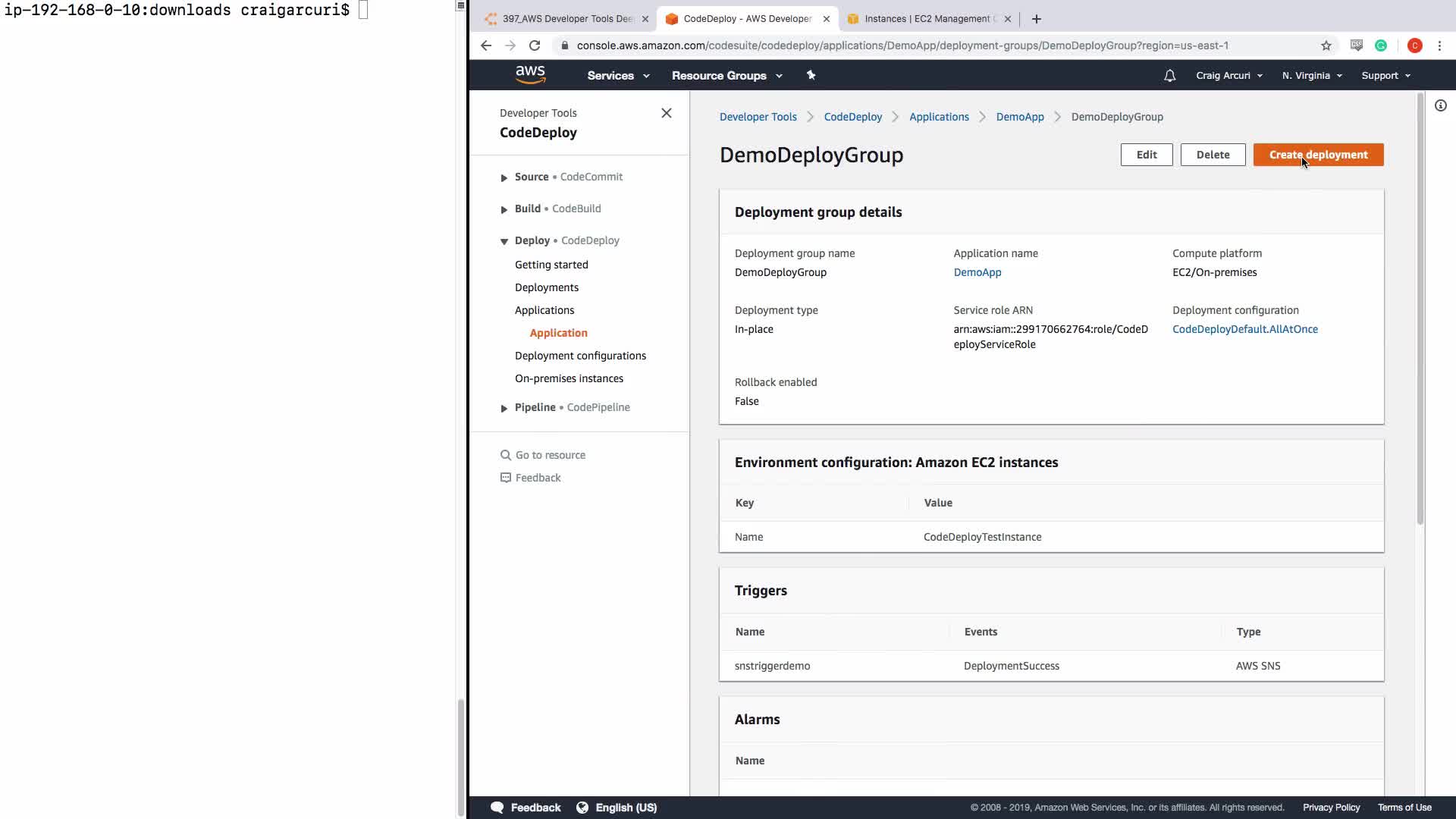Click the pin shortcut icon in navbar
The width and height of the screenshot is (1456, 819).
click(811, 75)
